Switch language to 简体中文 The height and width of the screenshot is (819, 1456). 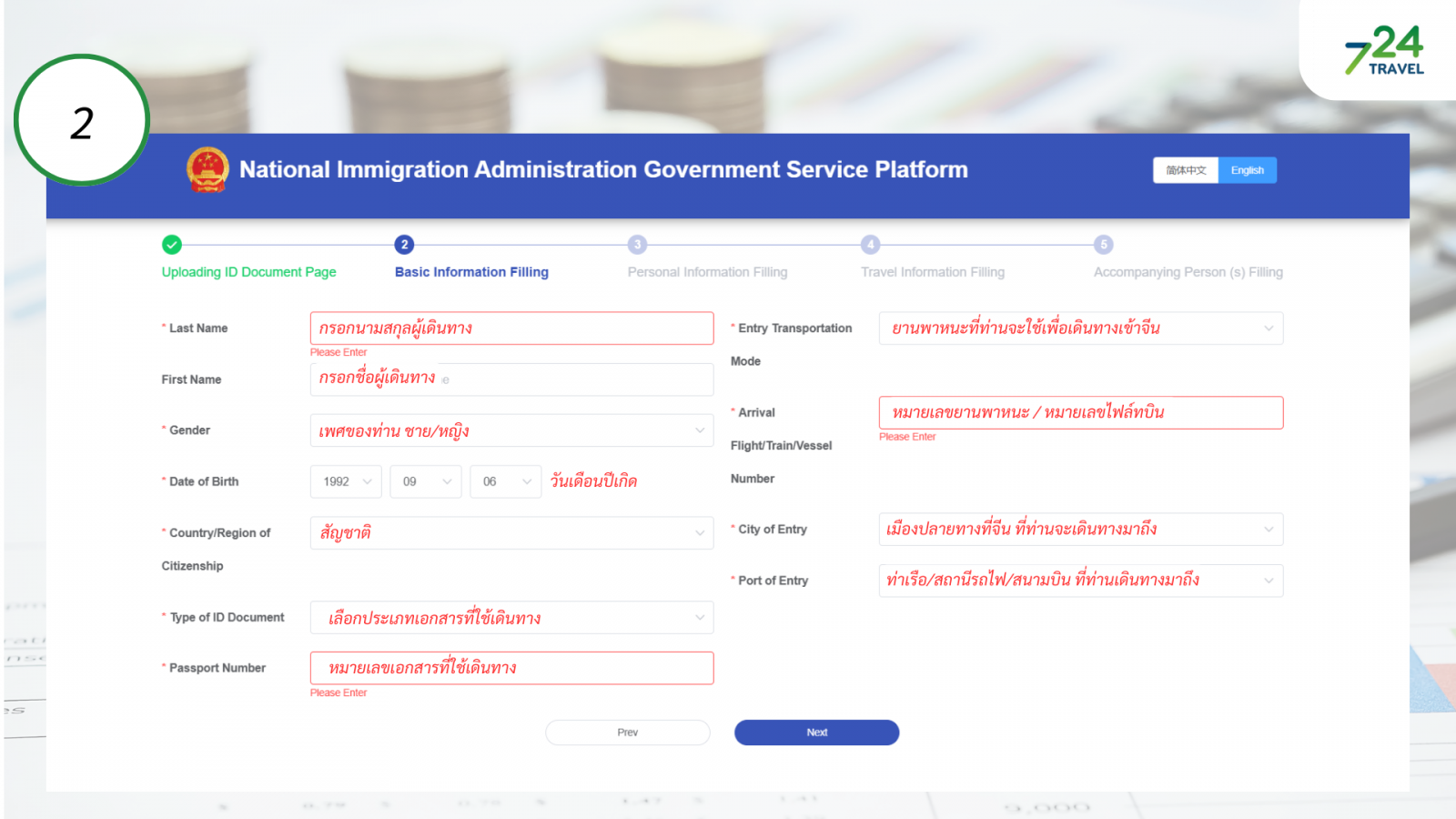pos(1186,170)
